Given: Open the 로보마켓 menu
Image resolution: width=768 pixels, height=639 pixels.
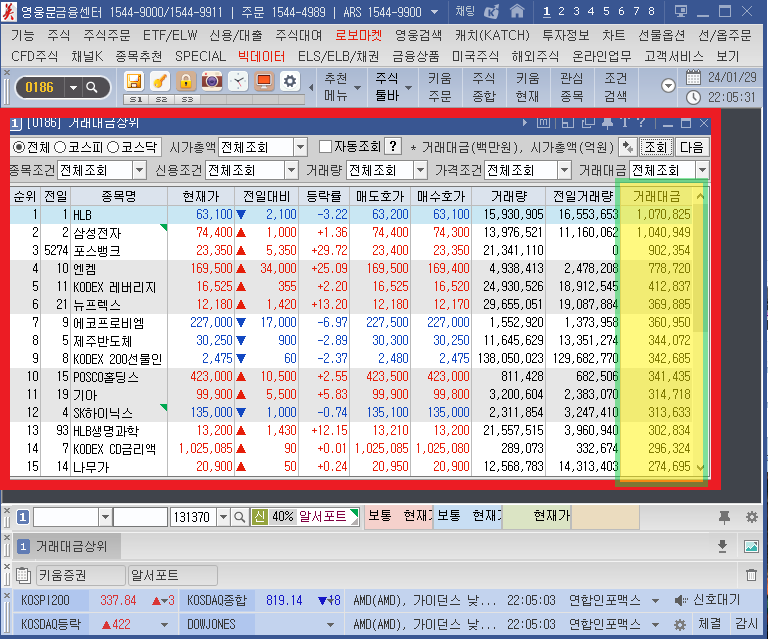Looking at the screenshot, I should pos(359,35).
